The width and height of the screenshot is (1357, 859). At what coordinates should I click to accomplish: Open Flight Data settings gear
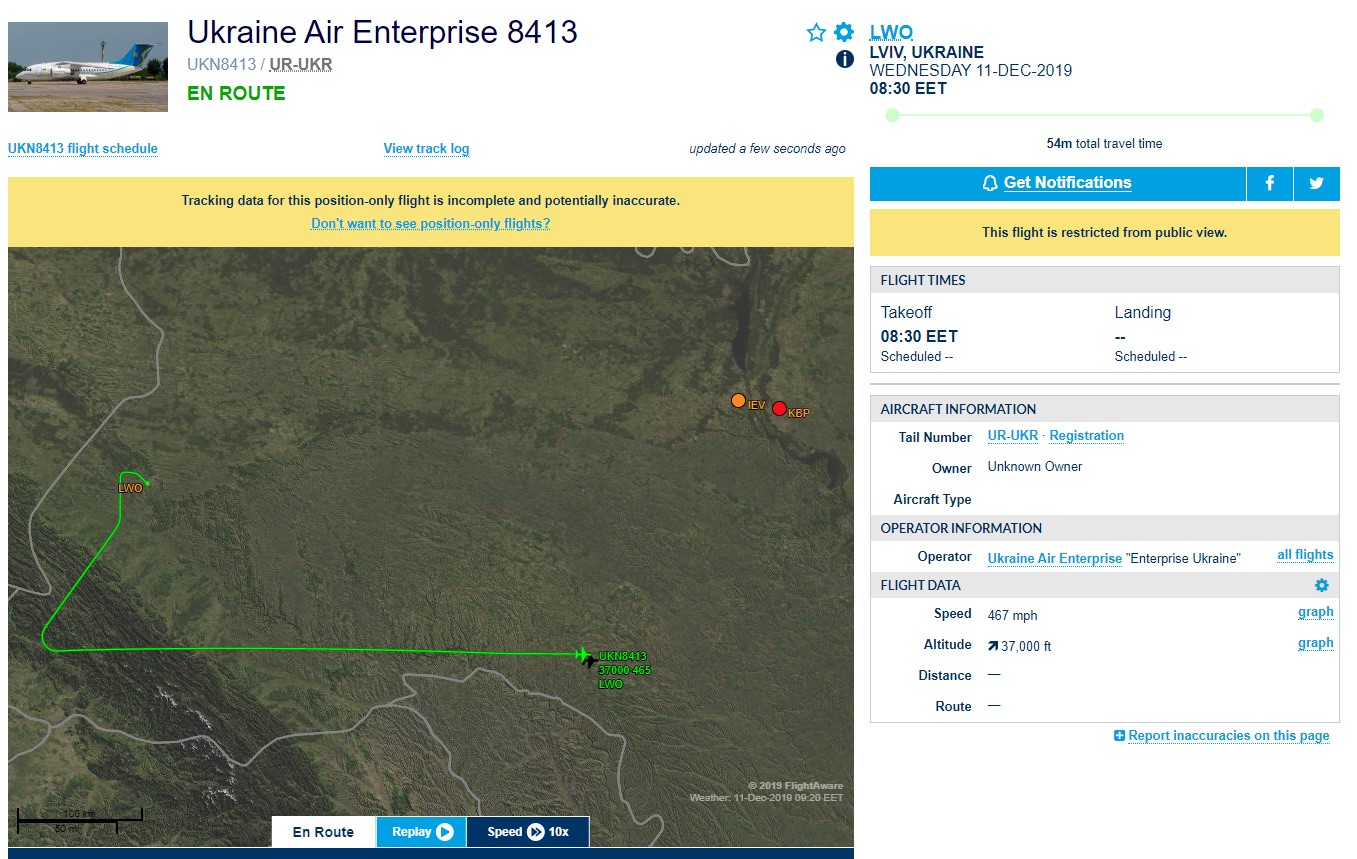coord(1321,585)
